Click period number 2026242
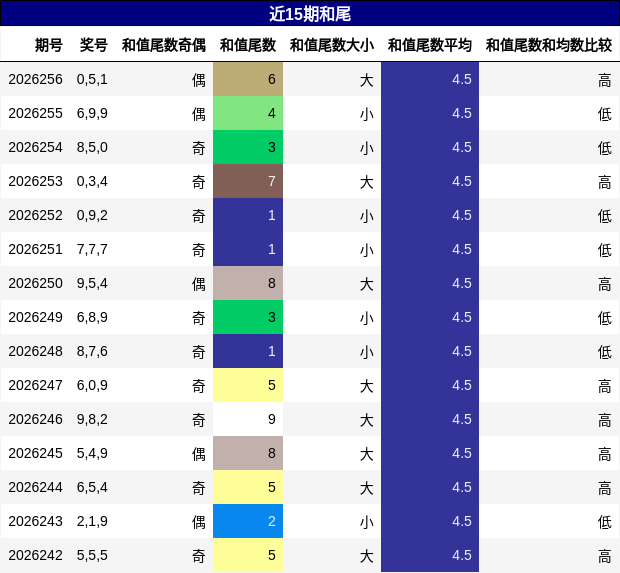Screen dimensions: 620x573 click(x=35, y=555)
